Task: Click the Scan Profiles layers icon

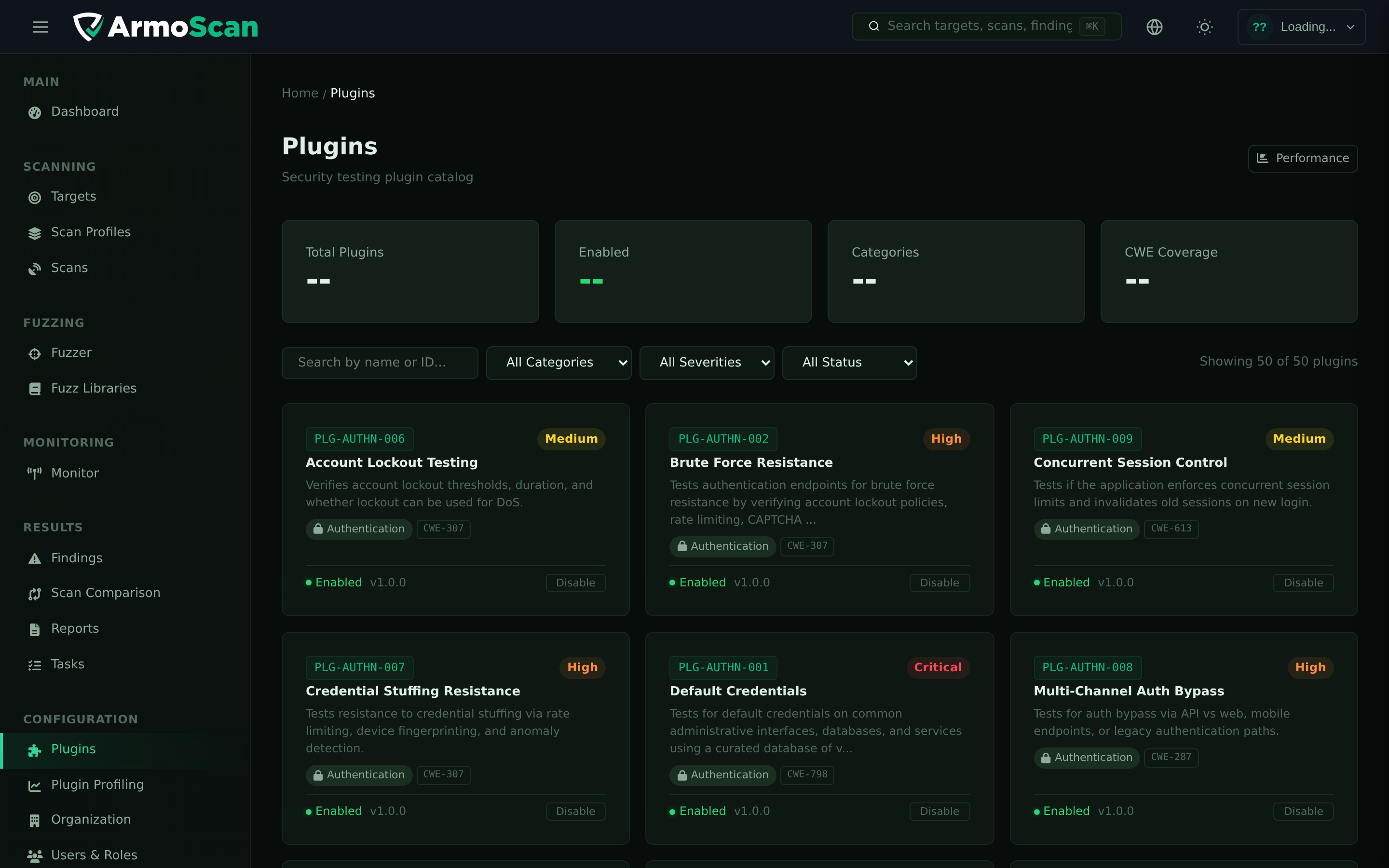Action: (x=34, y=232)
